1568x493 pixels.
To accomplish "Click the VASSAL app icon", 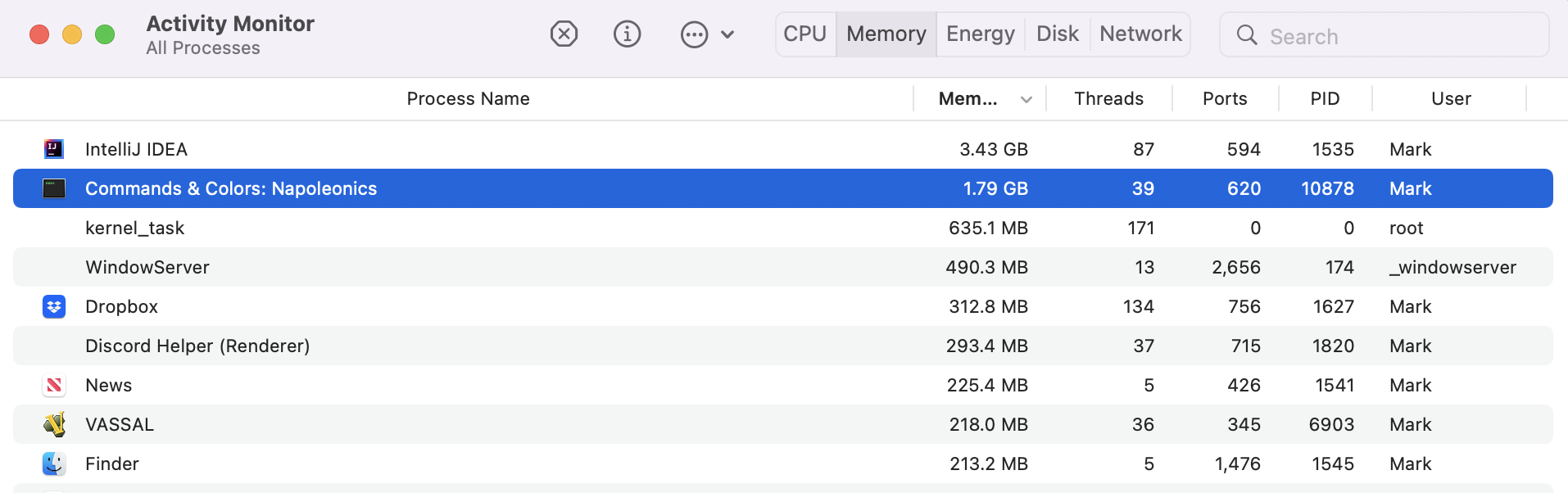I will point(54,424).
